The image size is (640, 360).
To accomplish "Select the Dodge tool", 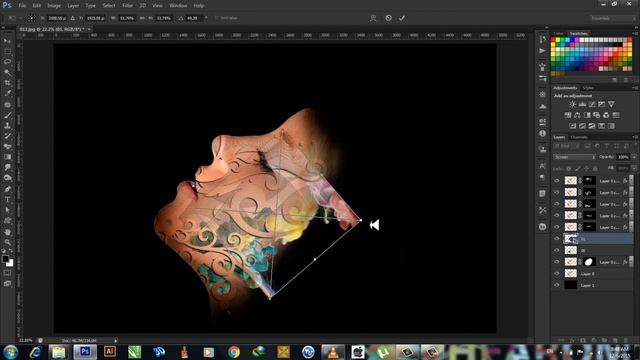I will tap(7, 178).
